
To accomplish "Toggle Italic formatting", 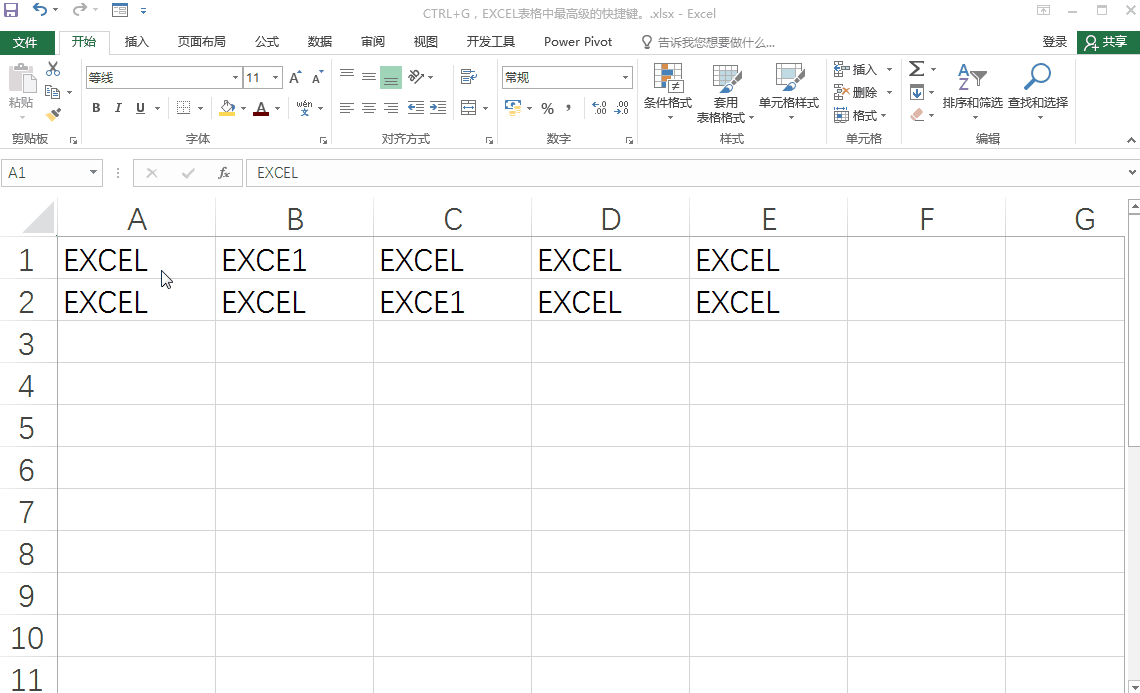I will pos(118,108).
